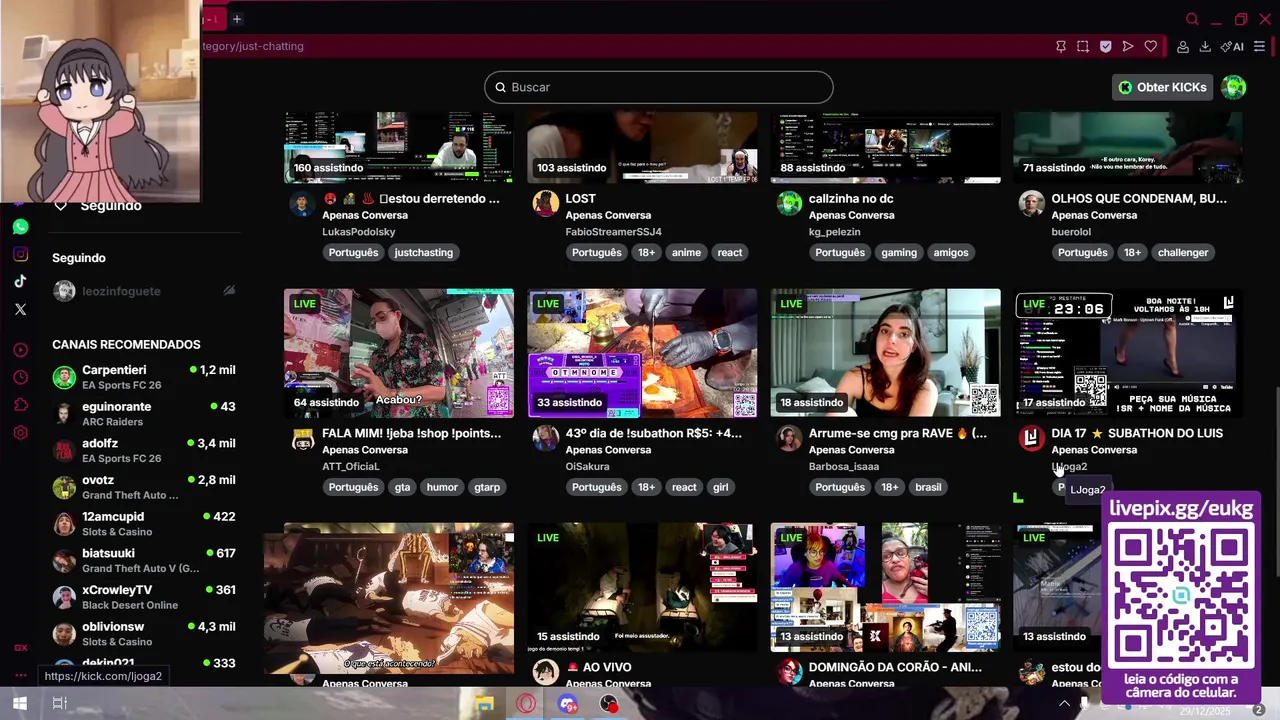
Task: Open Instagram from the Opera sidebar
Action: [20, 254]
